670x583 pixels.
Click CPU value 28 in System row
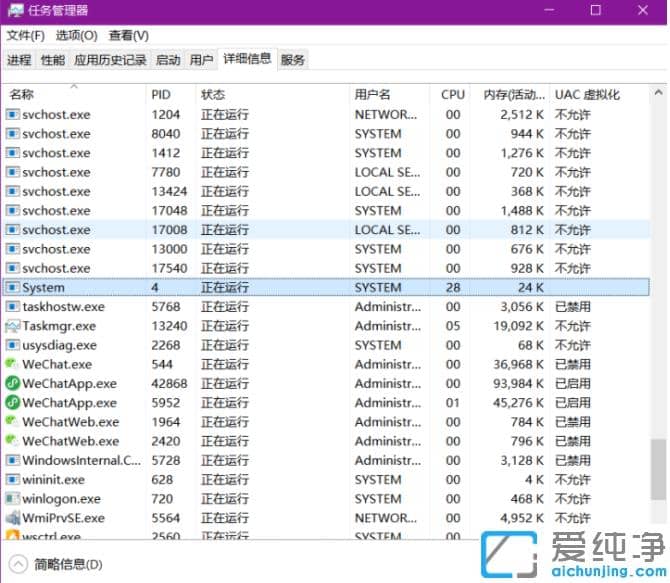pos(453,288)
